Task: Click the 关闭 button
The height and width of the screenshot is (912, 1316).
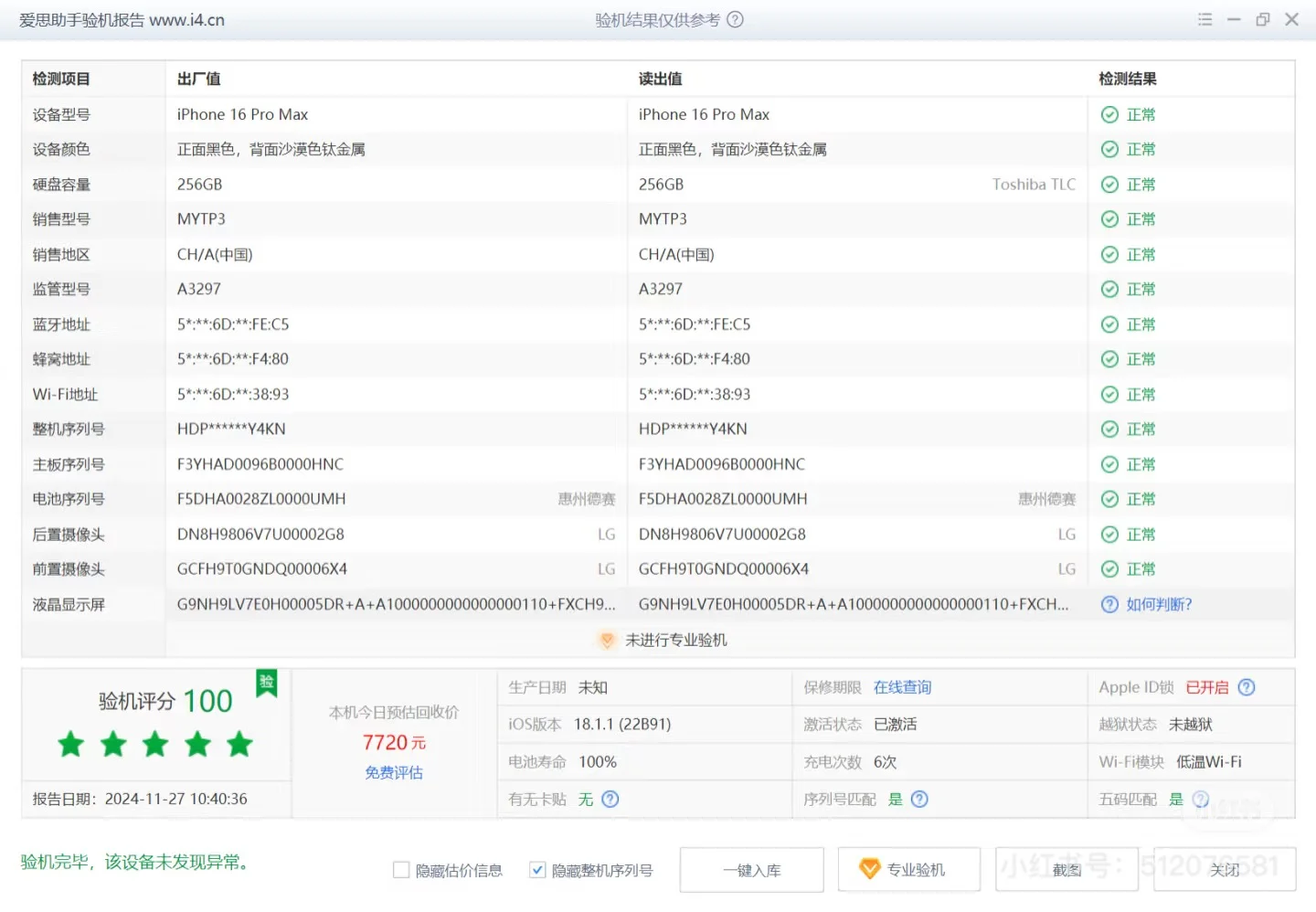Action: pyautogui.click(x=1225, y=869)
